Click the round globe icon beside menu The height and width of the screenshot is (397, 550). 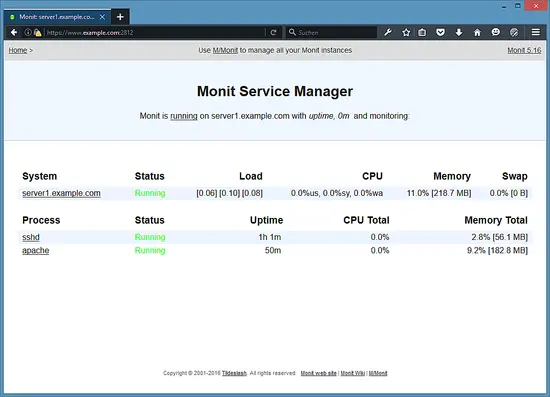pos(514,33)
